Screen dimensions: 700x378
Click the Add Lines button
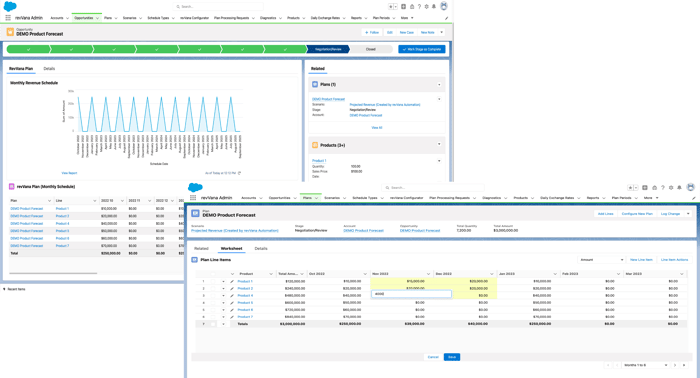tap(605, 214)
